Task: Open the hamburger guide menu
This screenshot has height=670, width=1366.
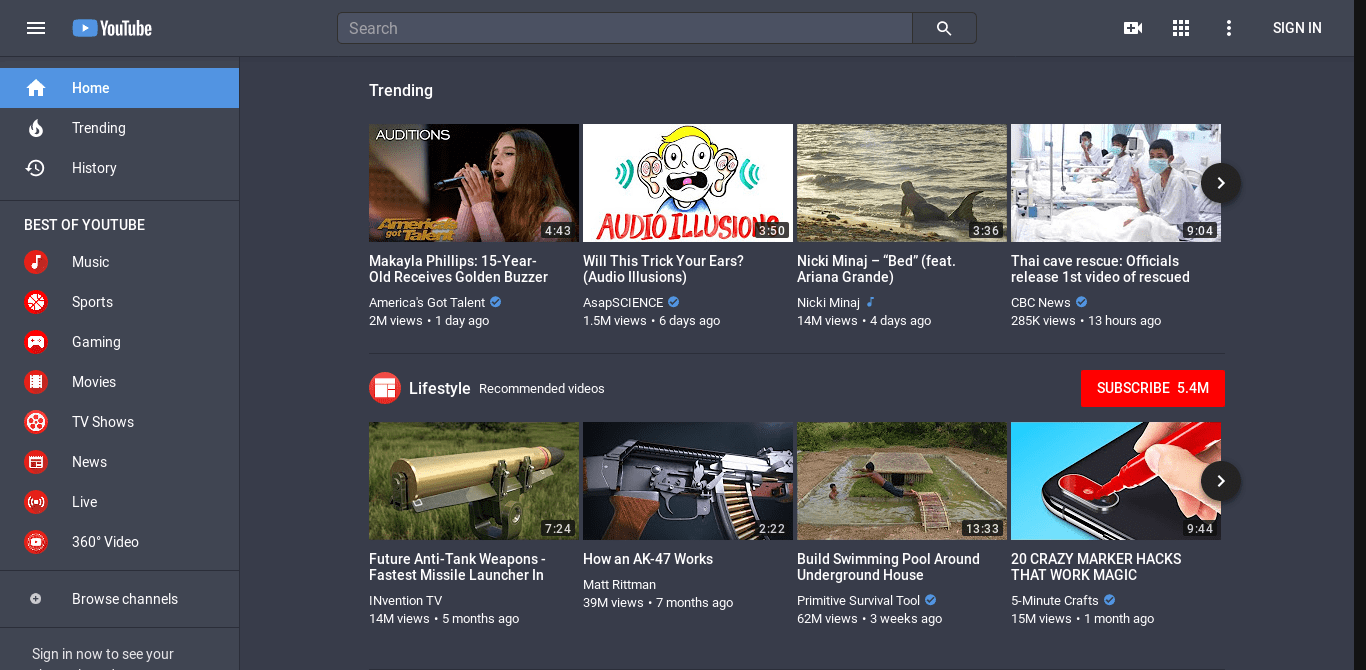Action: tap(36, 28)
